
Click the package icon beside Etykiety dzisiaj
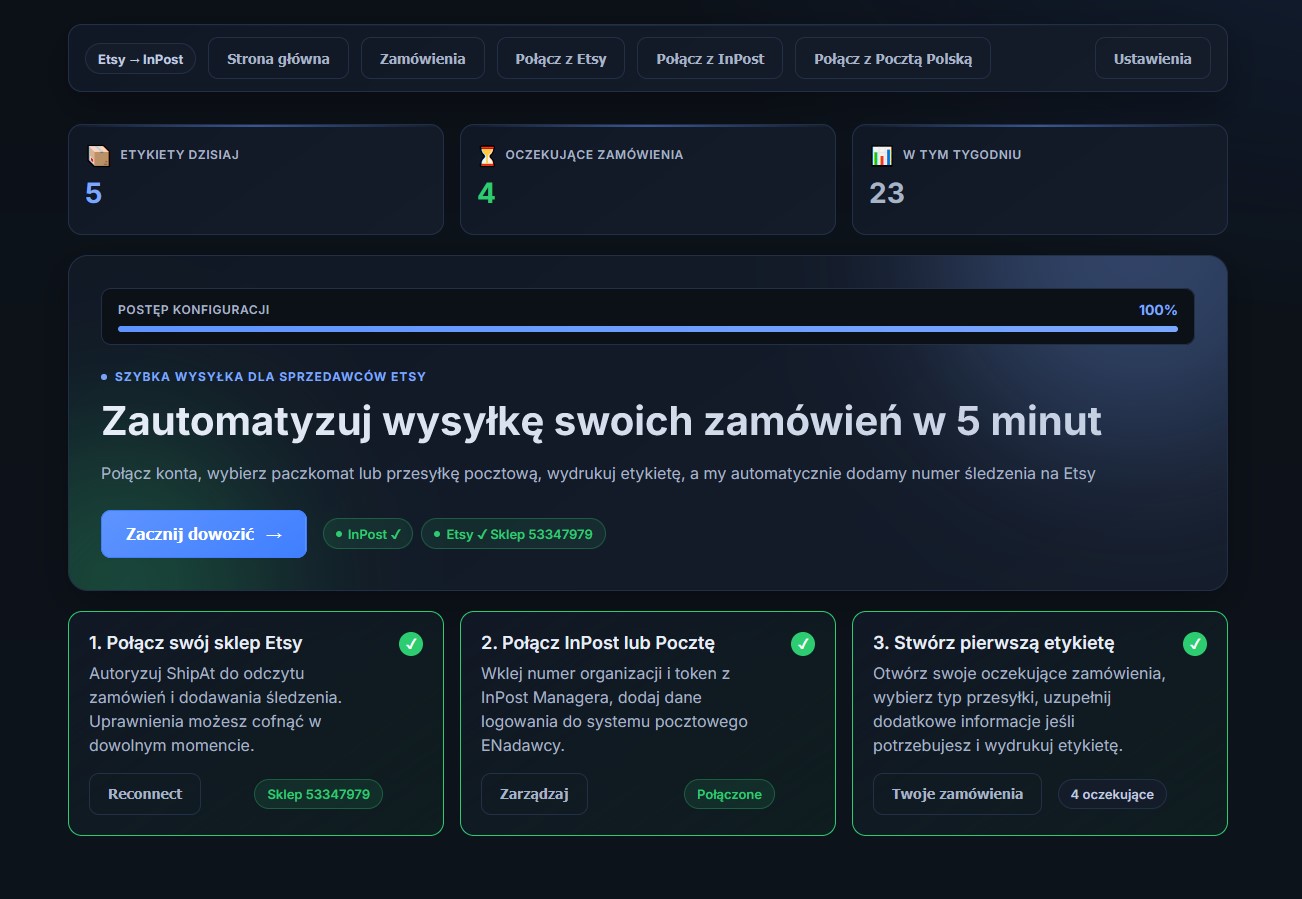pos(98,155)
